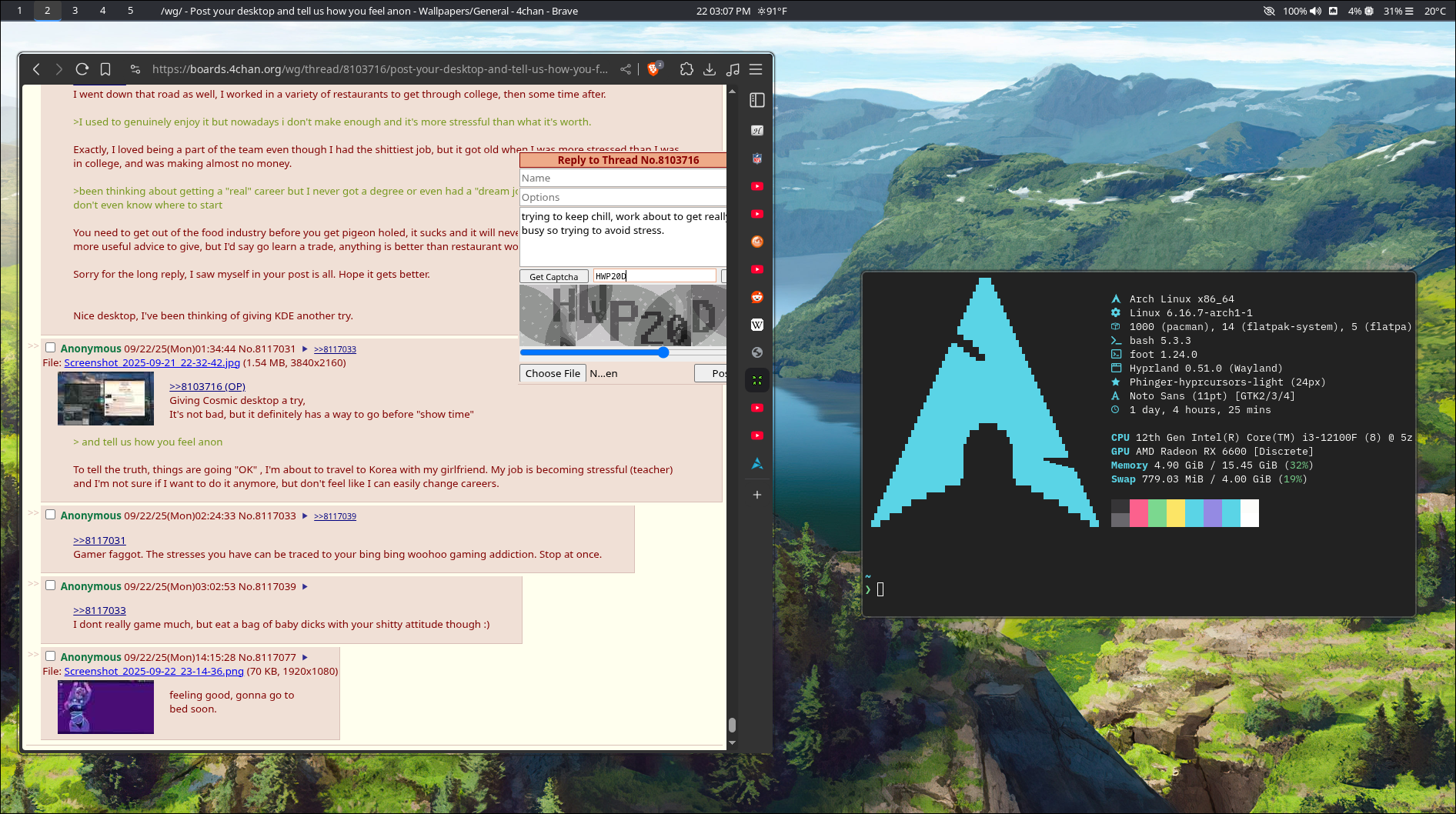Viewport: 1456px width, 814px height.
Task: Go back in the Brave browser
Action: [x=36, y=69]
